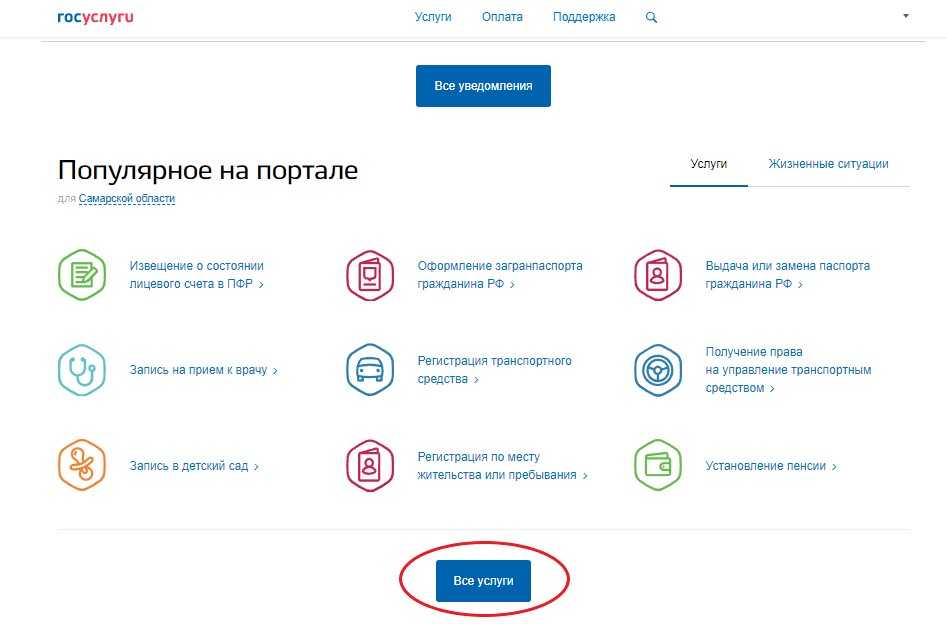Click the foreign passport hexagon icon
Image resolution: width=947 pixels, height=624 pixels.
coord(370,274)
